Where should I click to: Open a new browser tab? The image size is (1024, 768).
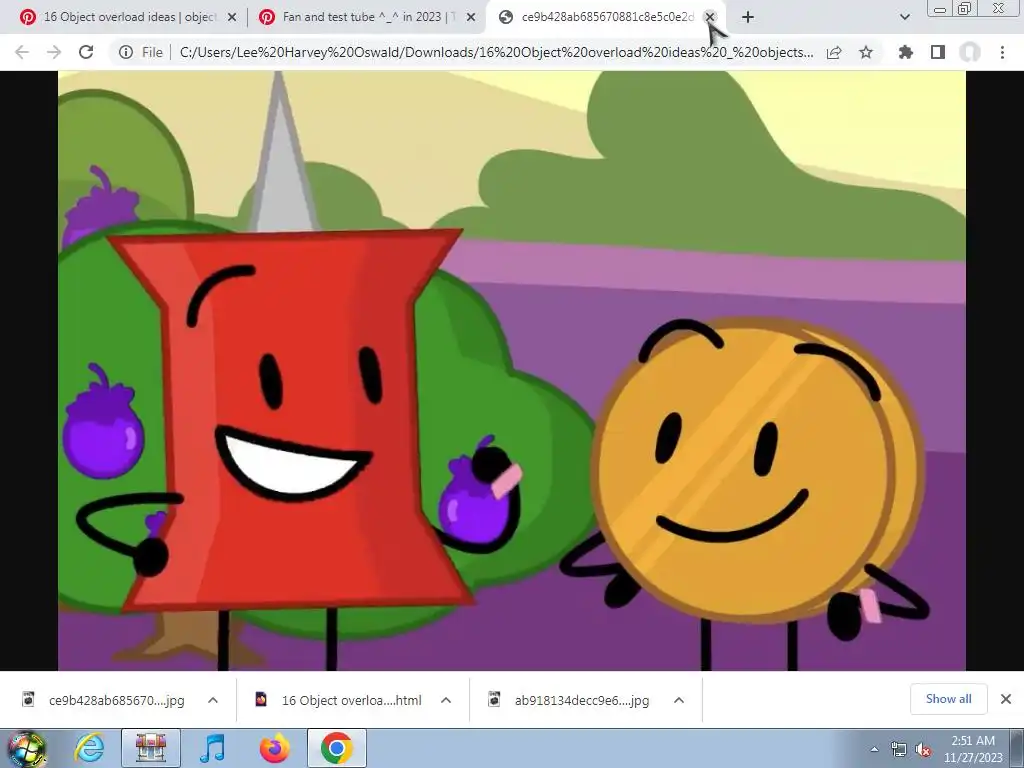(x=748, y=18)
